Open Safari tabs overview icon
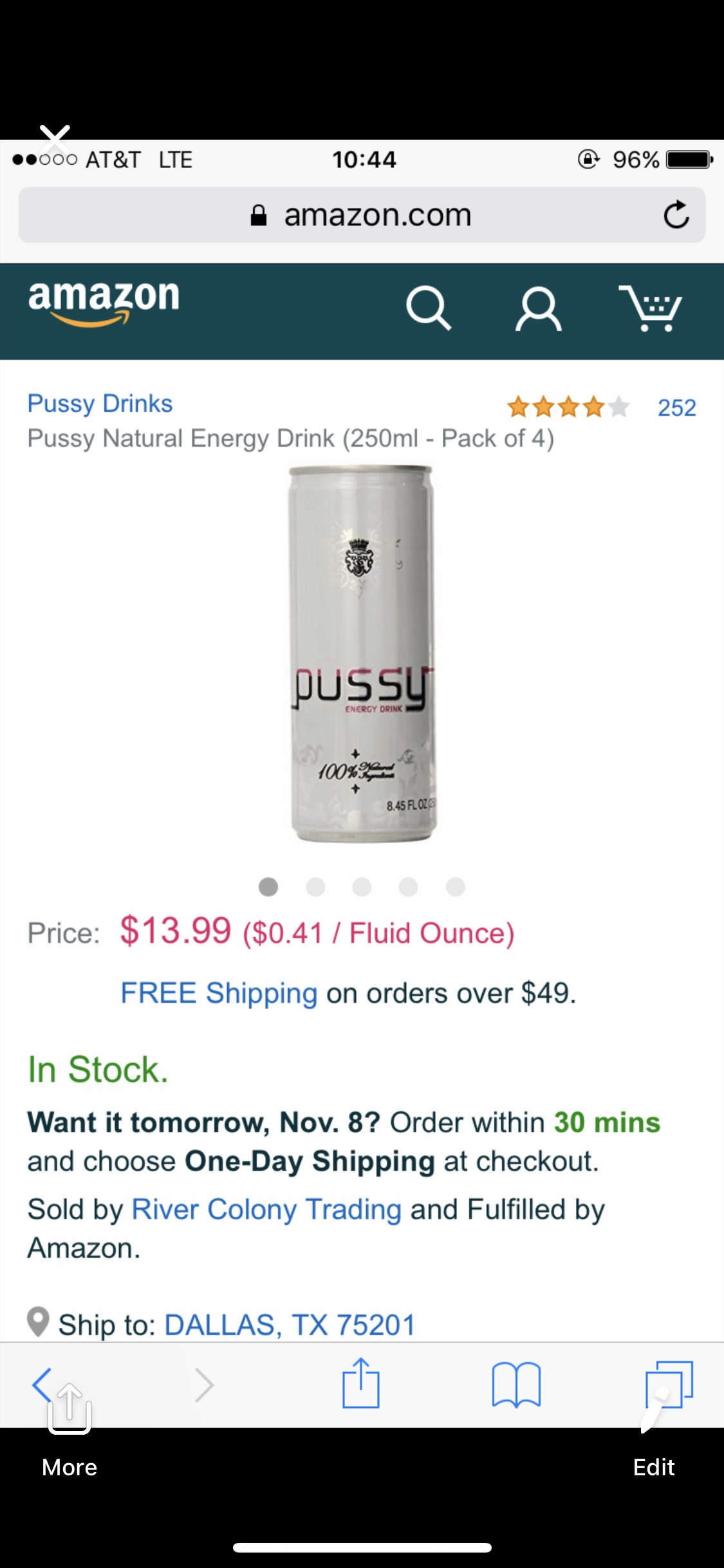The height and width of the screenshot is (1568, 724). 669,1384
